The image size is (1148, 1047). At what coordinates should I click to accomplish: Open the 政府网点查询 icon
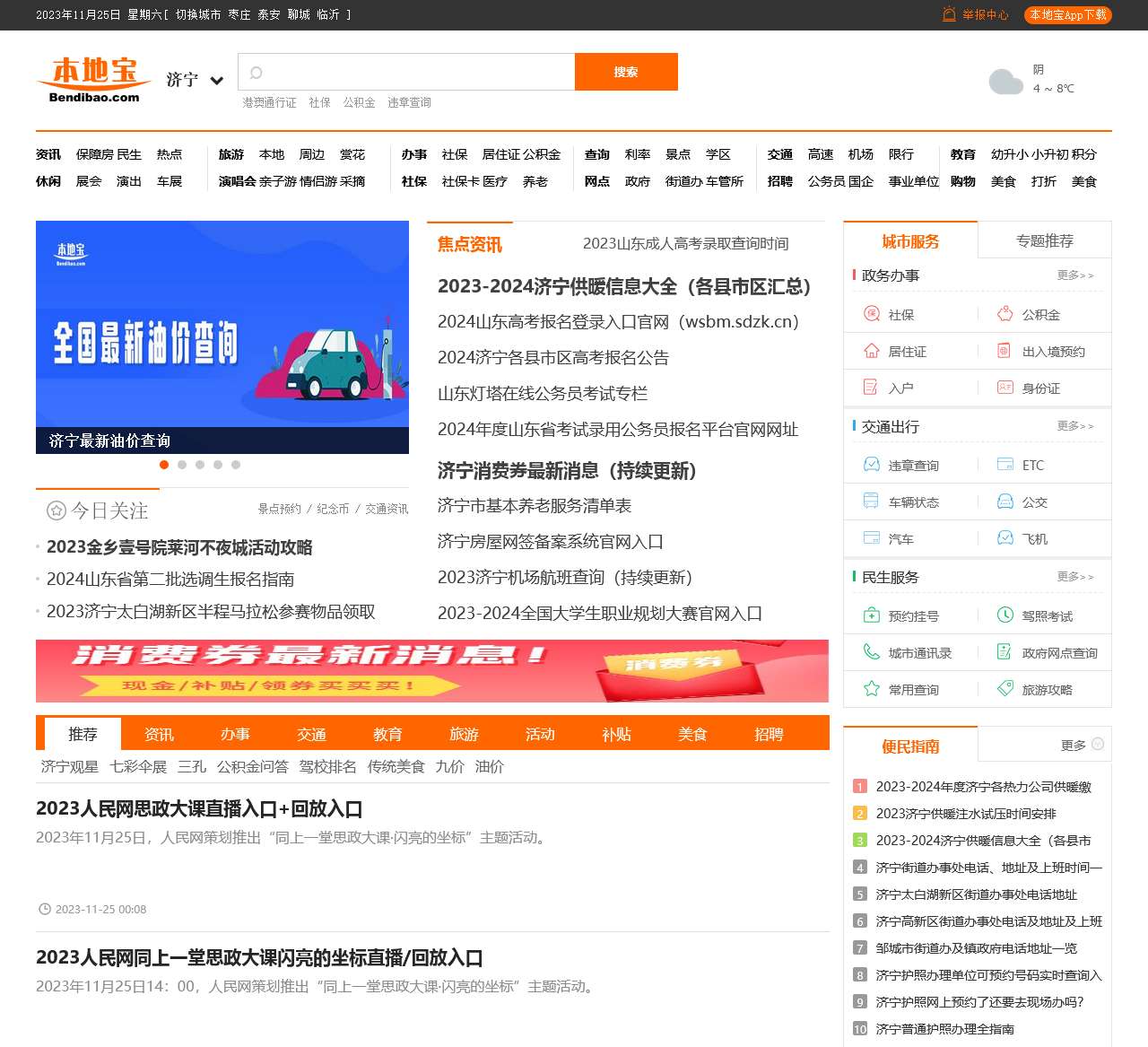[x=1004, y=652]
